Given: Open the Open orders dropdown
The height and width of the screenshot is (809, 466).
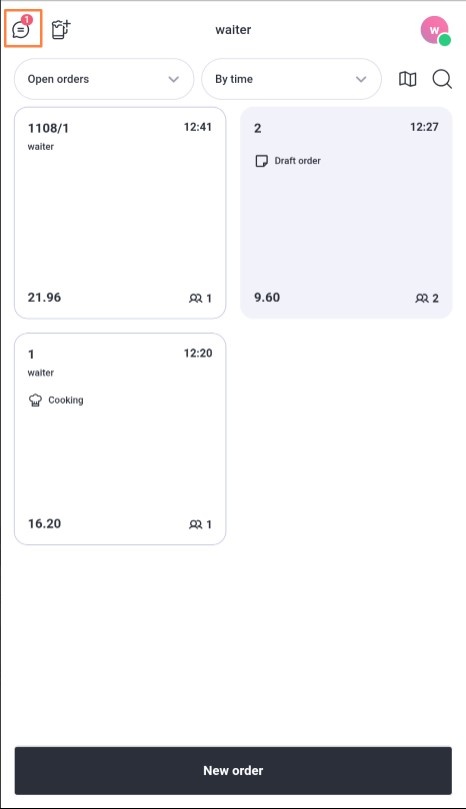Looking at the screenshot, I should click(104, 79).
